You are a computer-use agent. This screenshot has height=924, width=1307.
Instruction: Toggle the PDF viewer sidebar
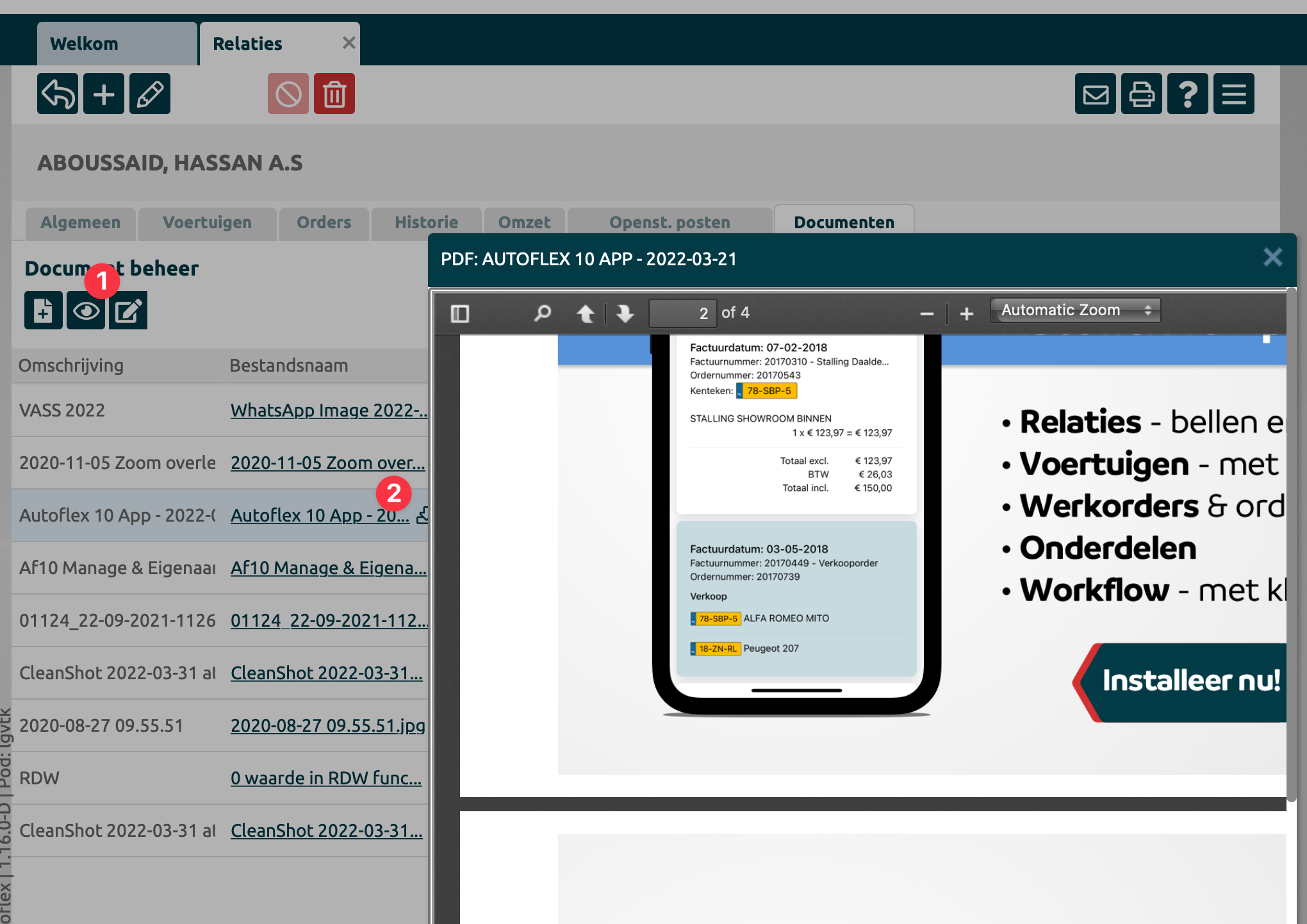pos(460,313)
